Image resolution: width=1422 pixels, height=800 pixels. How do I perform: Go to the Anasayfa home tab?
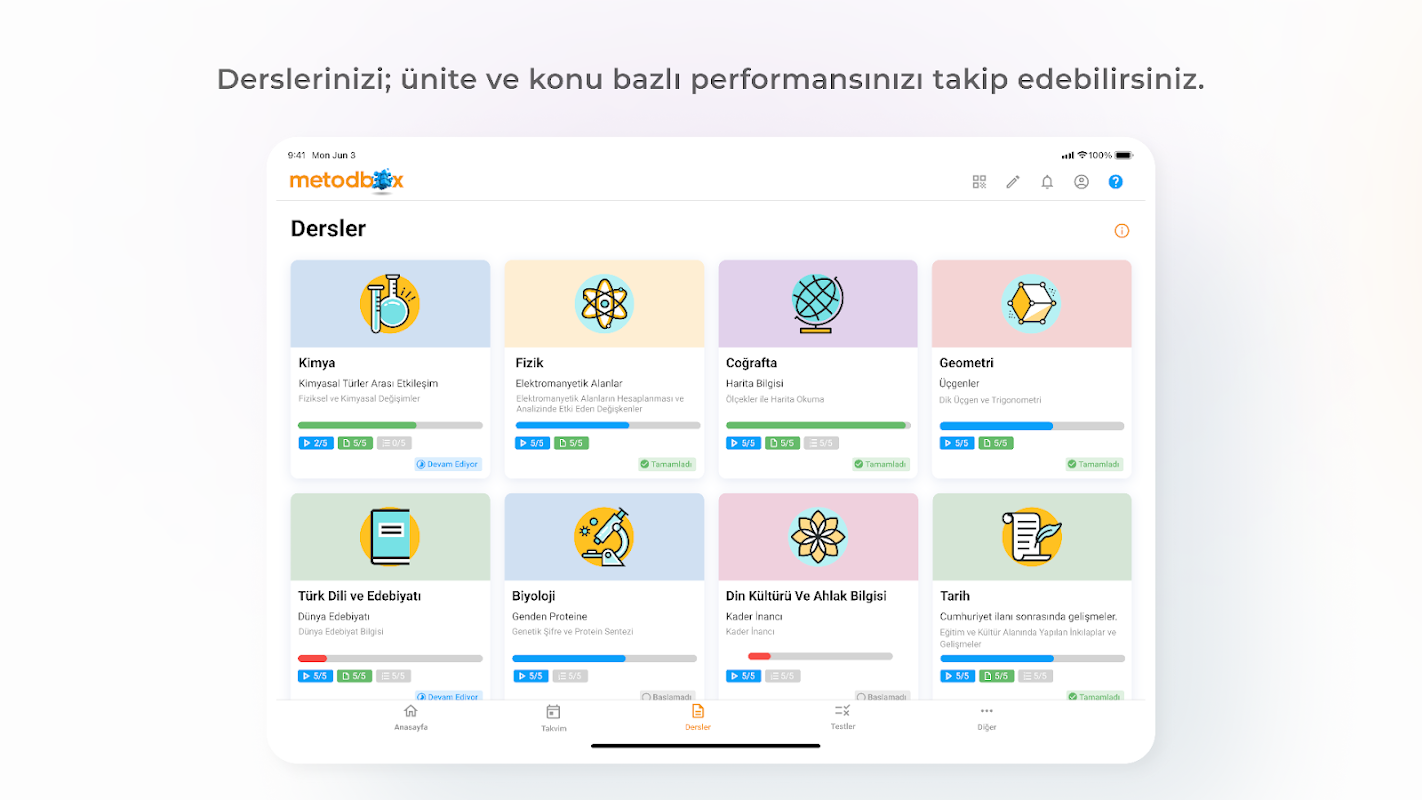click(x=410, y=716)
